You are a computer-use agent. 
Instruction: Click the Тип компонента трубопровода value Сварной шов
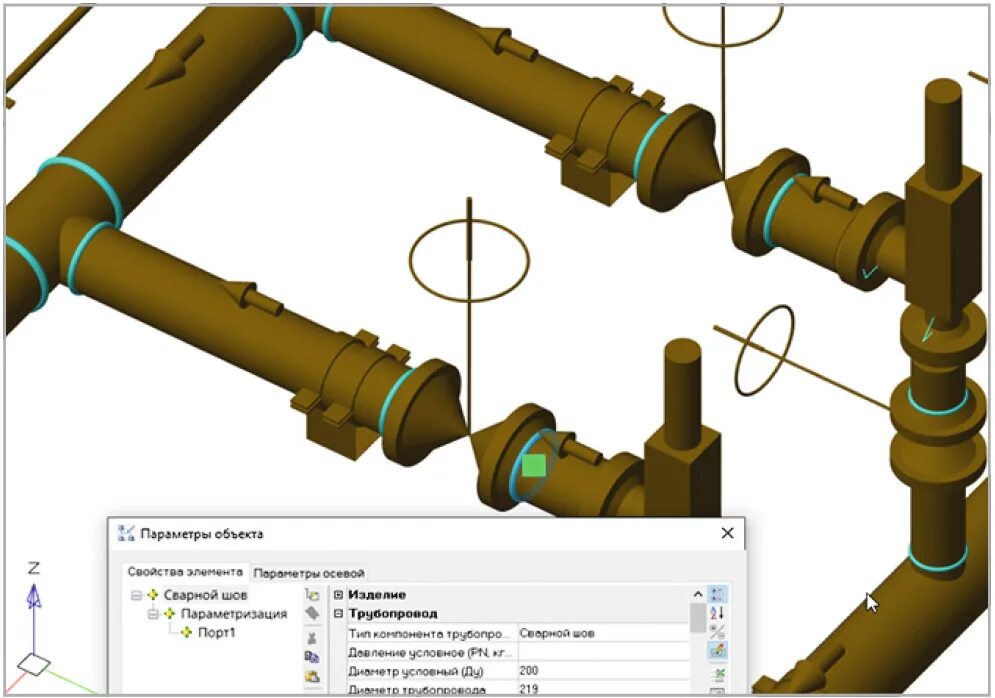603,633
